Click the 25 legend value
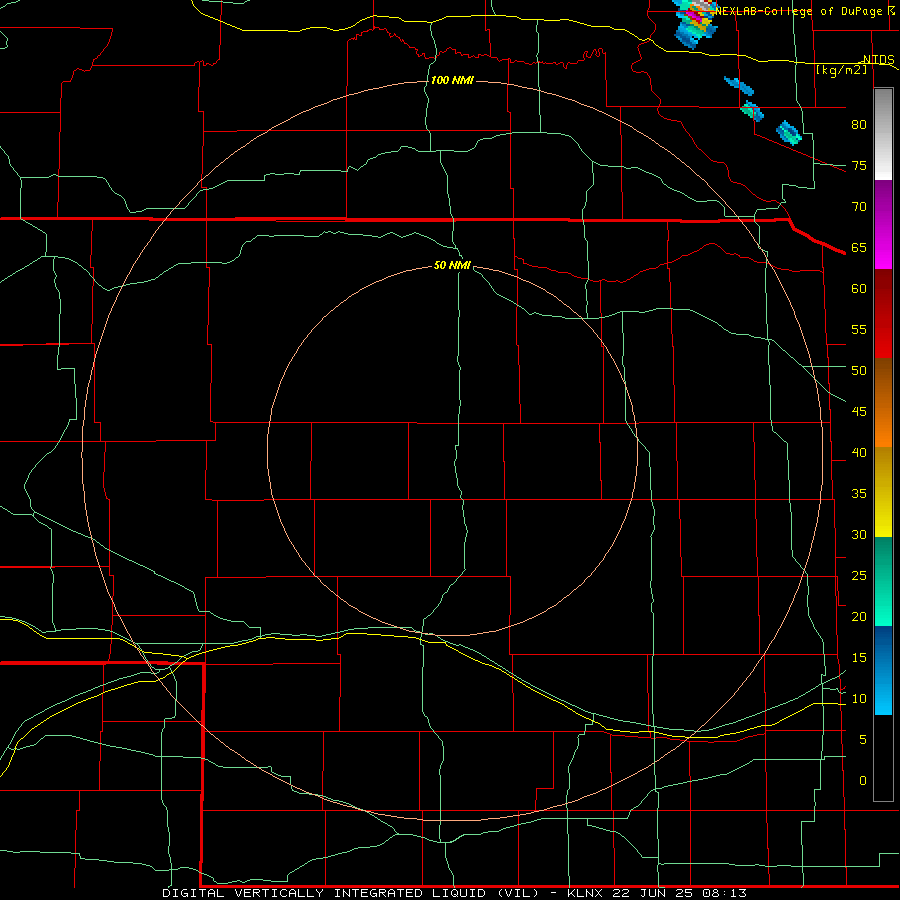 (x=859, y=576)
